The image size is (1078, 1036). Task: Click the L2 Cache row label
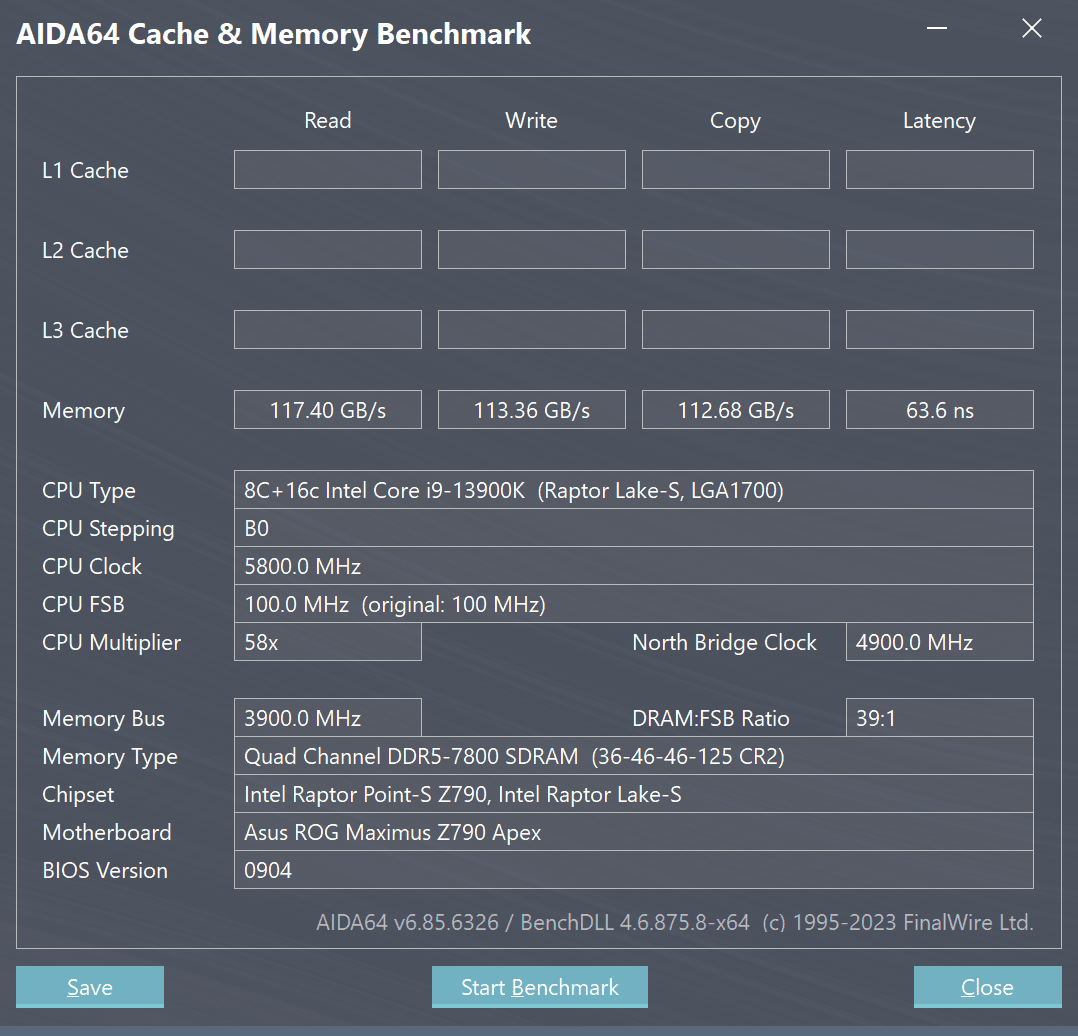click(x=85, y=250)
